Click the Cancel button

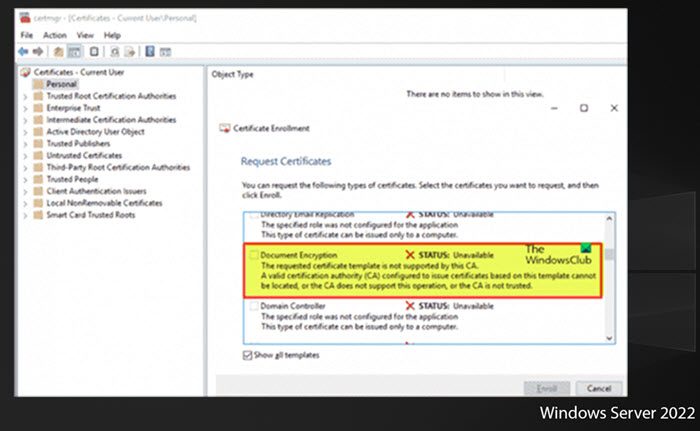tap(599, 388)
